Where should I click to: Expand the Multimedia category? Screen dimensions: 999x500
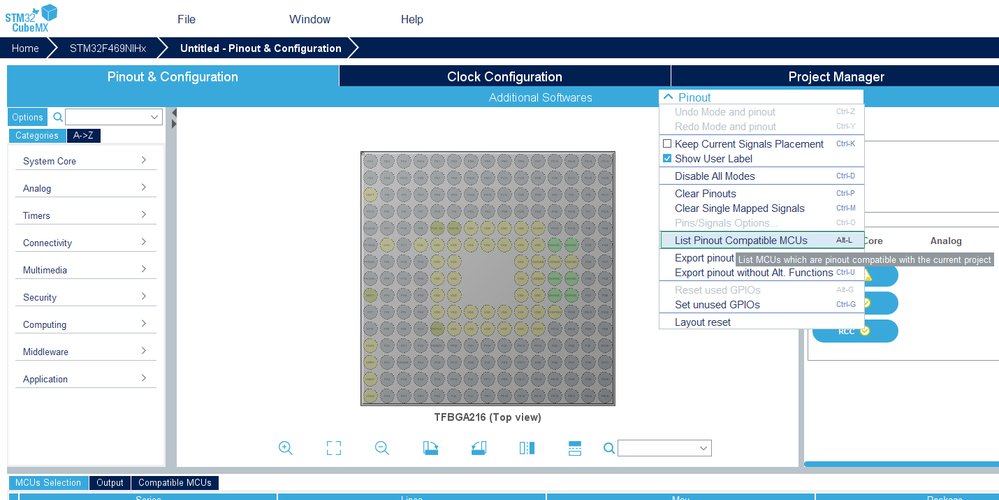pos(85,269)
